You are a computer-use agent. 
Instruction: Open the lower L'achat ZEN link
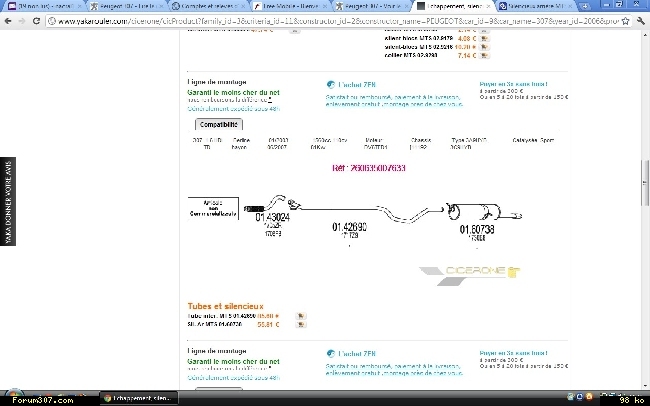357,354
